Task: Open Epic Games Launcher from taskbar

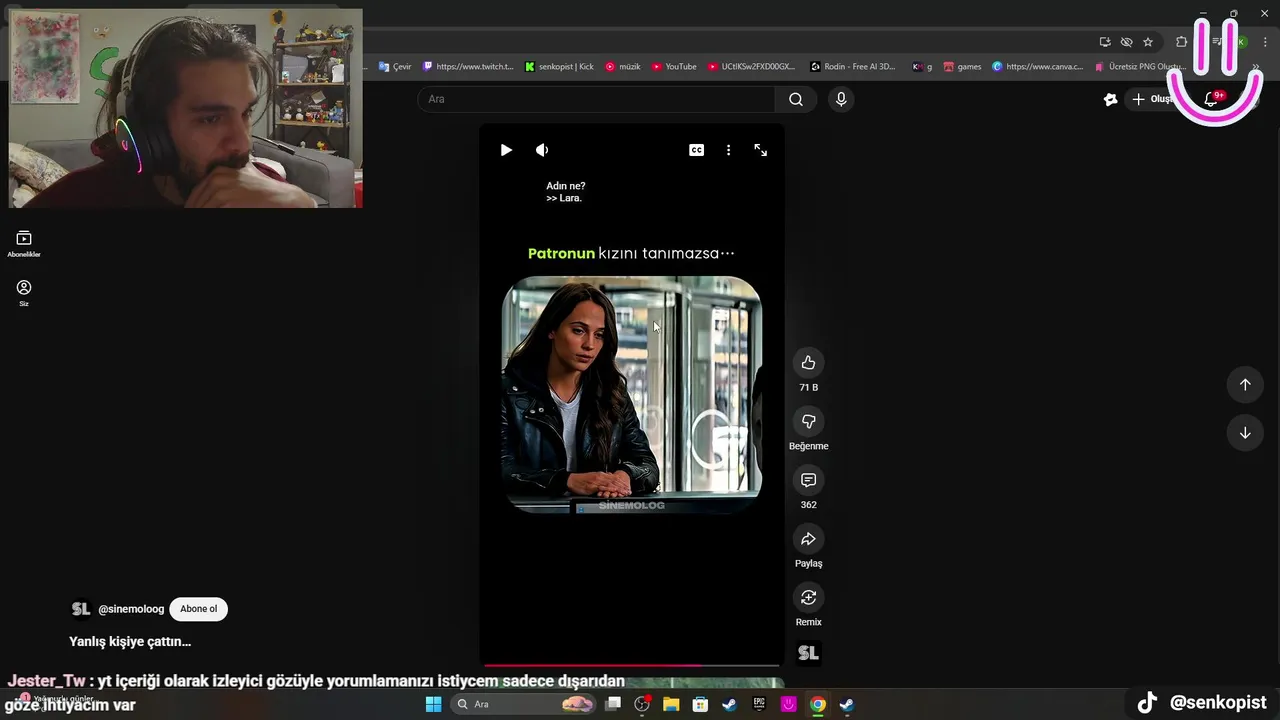Action: (759, 704)
